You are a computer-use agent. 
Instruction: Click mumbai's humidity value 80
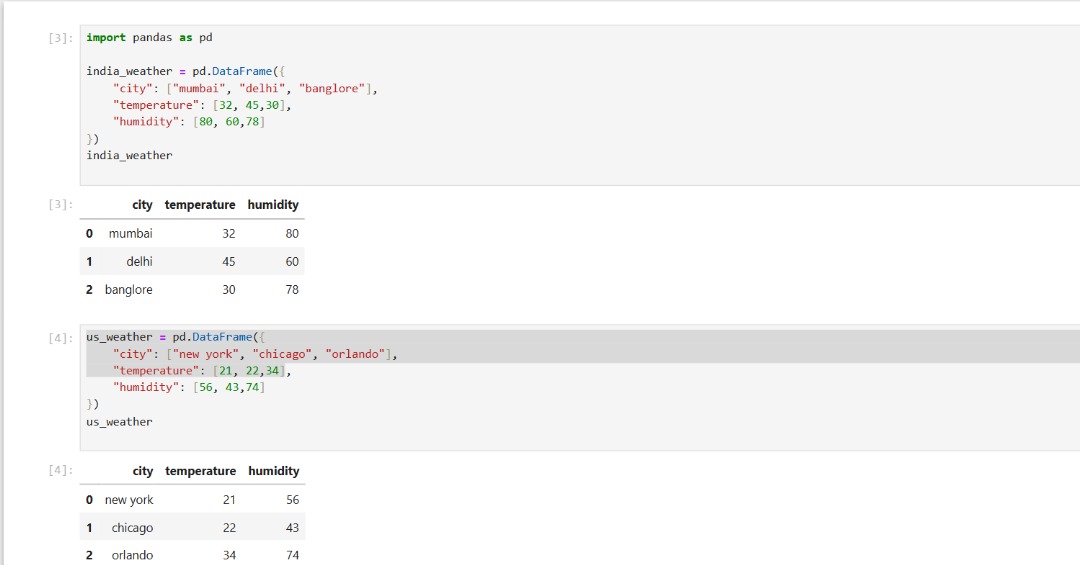coord(292,234)
